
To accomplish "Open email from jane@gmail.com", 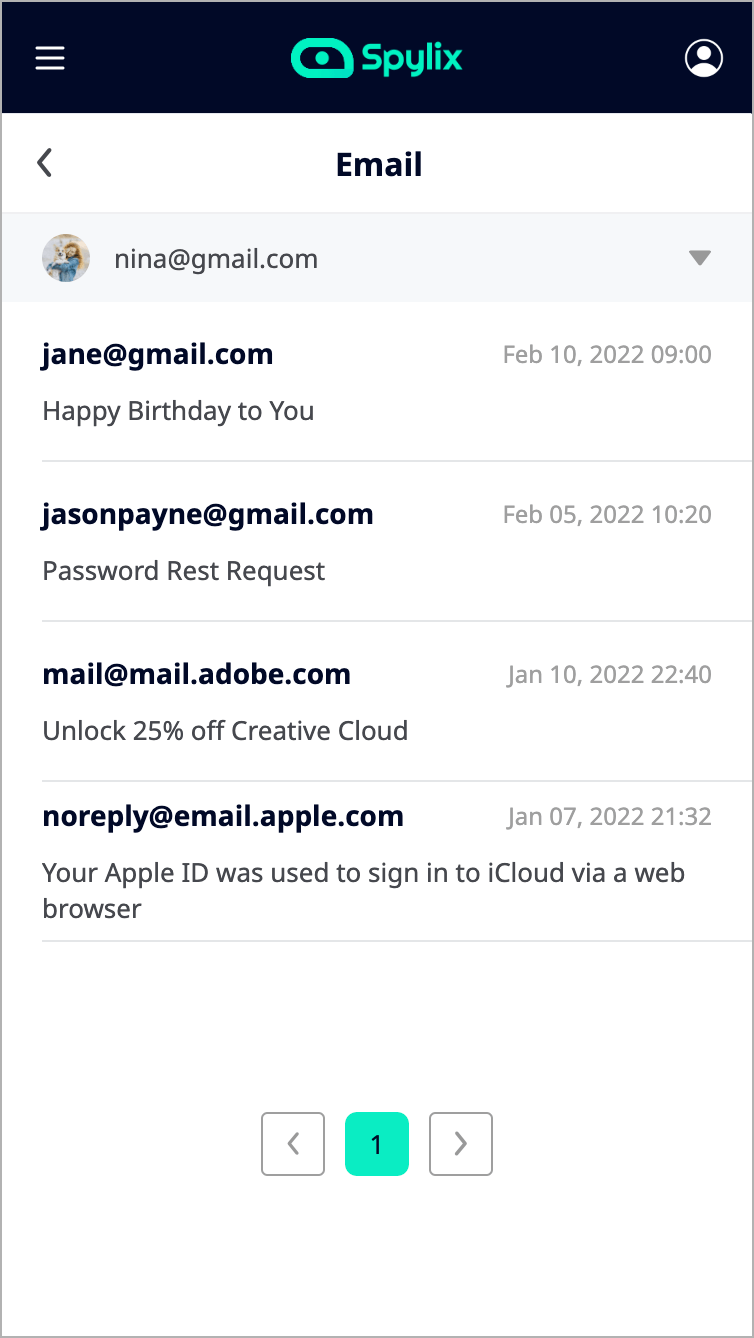I will [158, 354].
